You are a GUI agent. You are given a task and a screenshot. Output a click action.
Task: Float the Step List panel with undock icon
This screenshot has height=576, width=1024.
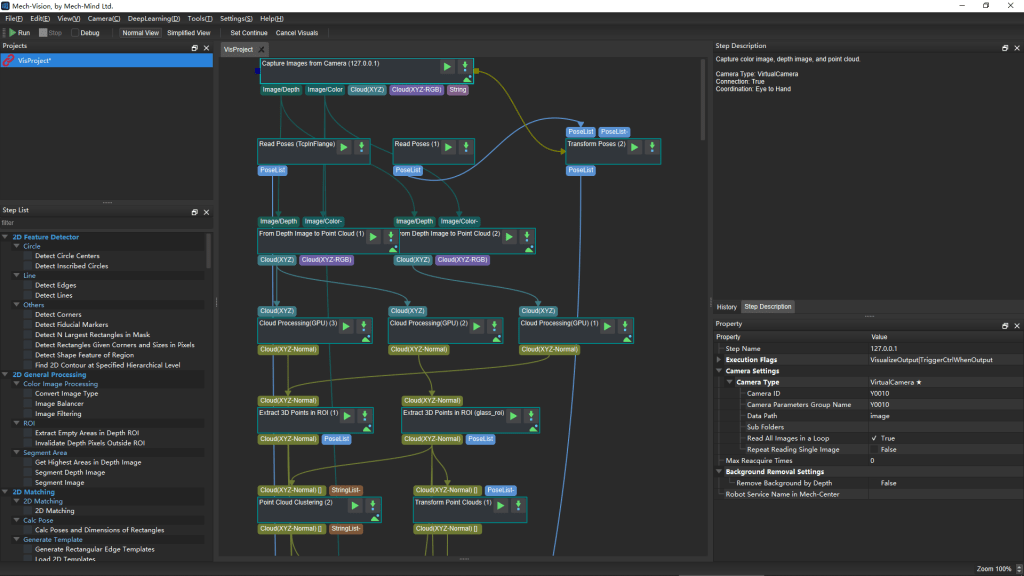pos(195,212)
